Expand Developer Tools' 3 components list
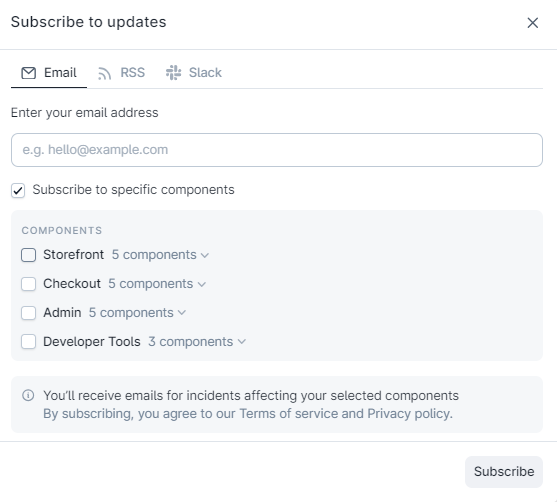The width and height of the screenshot is (557, 502). 197,341
